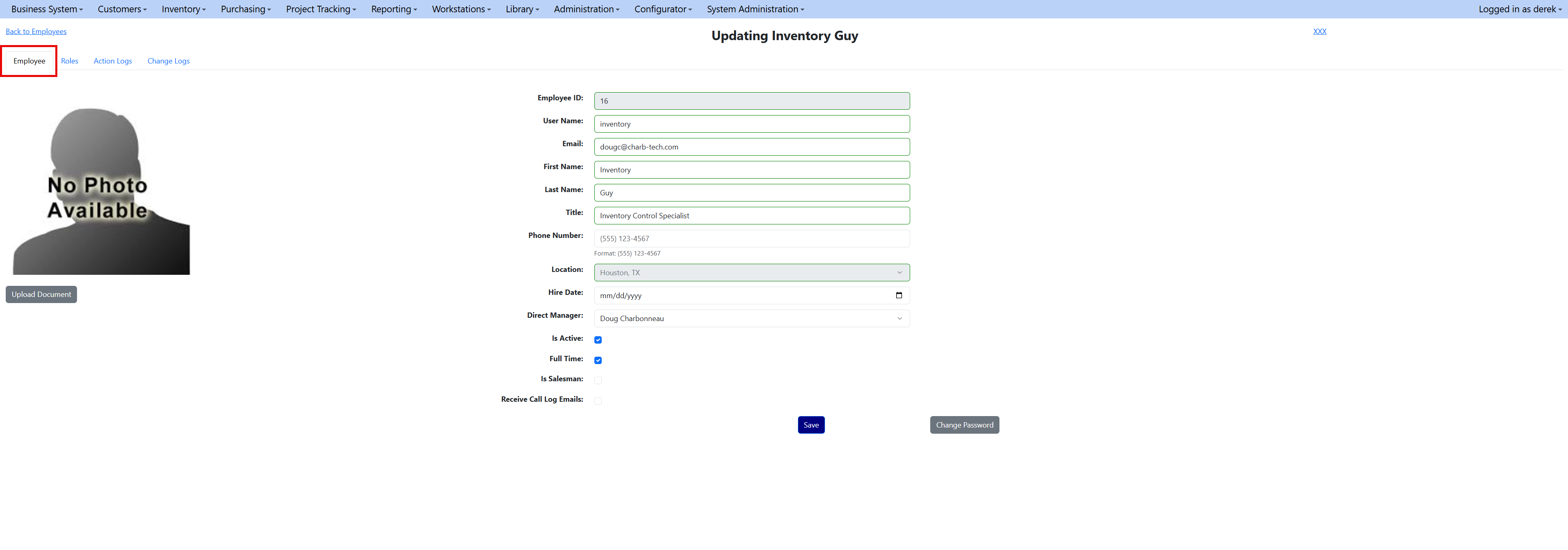1568x550 pixels.
Task: Open the Inventory menu
Action: [x=183, y=9]
